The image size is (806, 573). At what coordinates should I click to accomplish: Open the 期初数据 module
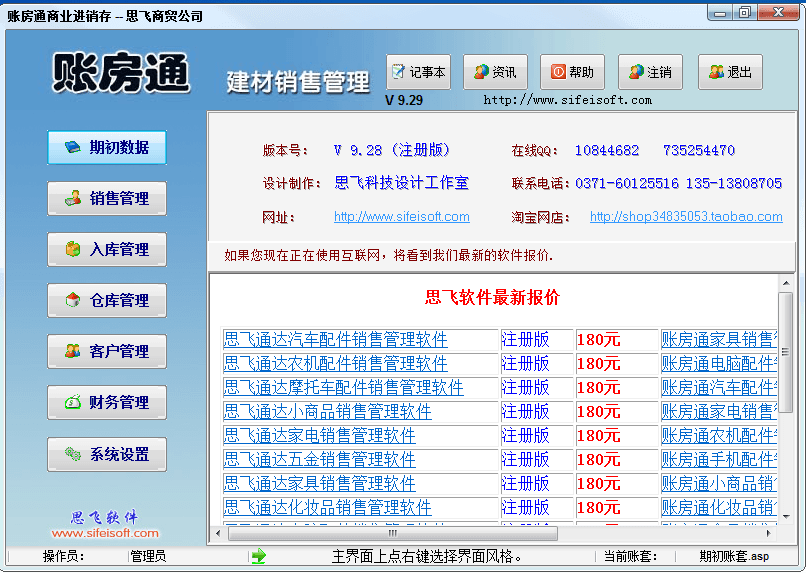[107, 147]
